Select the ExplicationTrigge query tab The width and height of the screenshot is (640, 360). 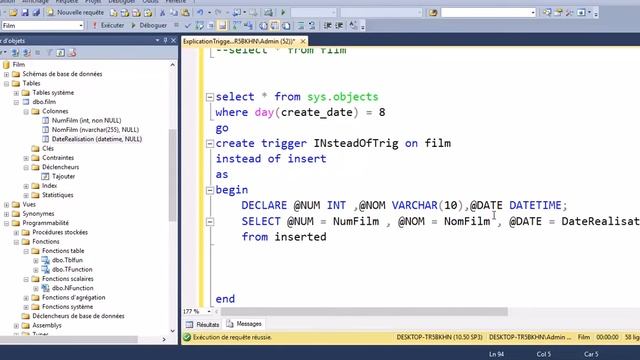coord(239,41)
